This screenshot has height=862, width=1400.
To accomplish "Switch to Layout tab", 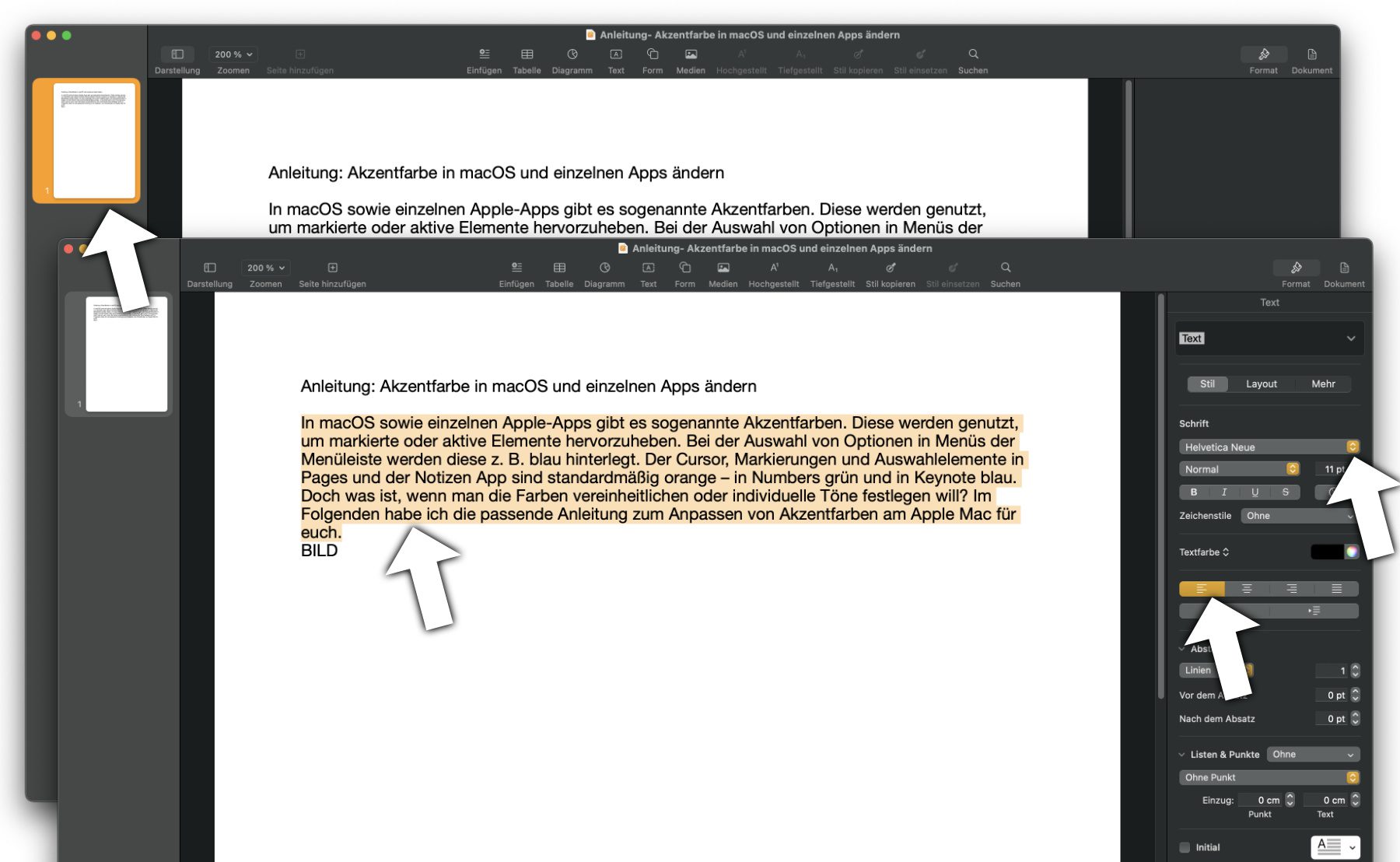I will click(1262, 384).
